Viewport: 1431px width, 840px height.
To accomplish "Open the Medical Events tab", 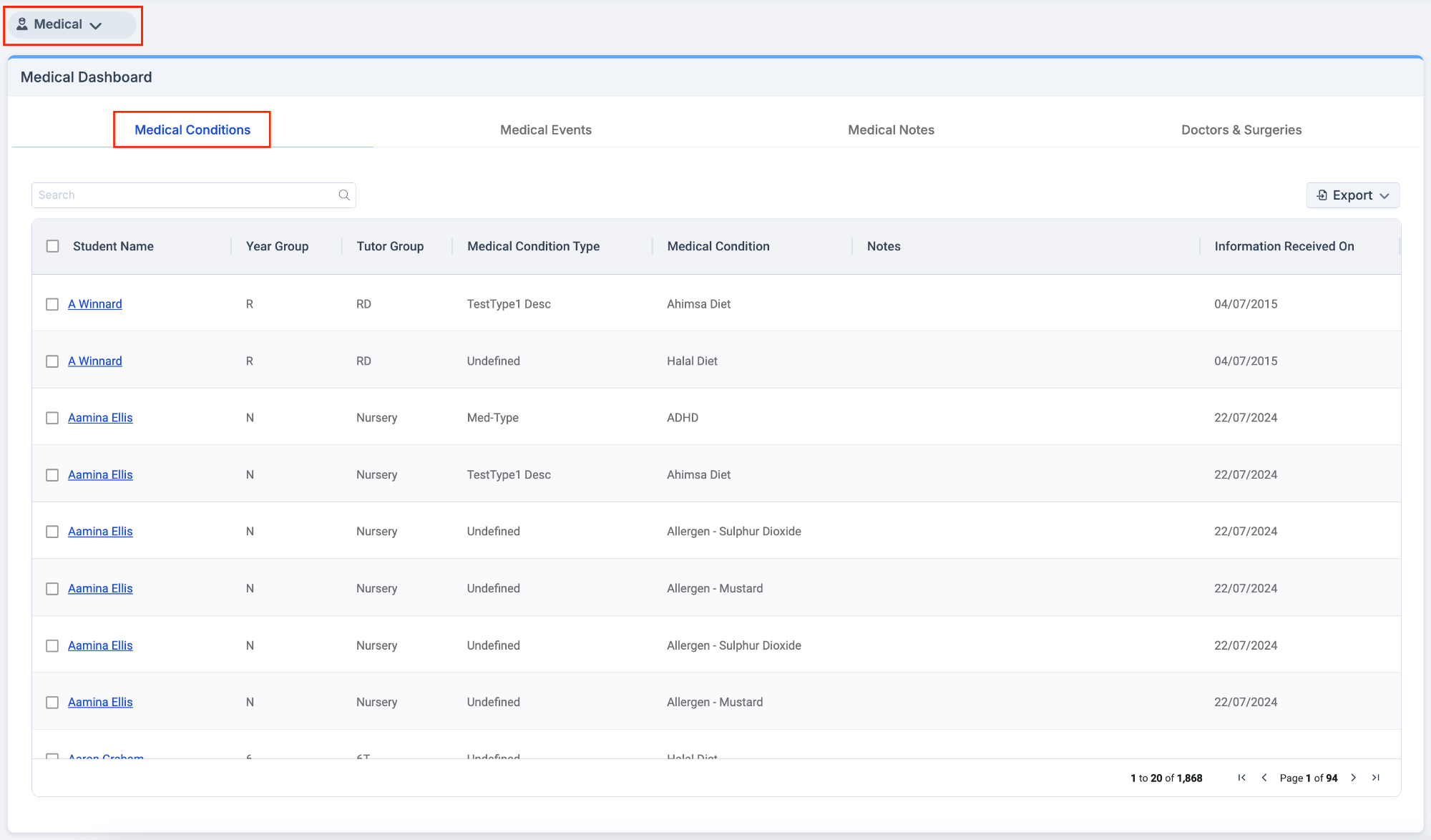I will [x=546, y=130].
